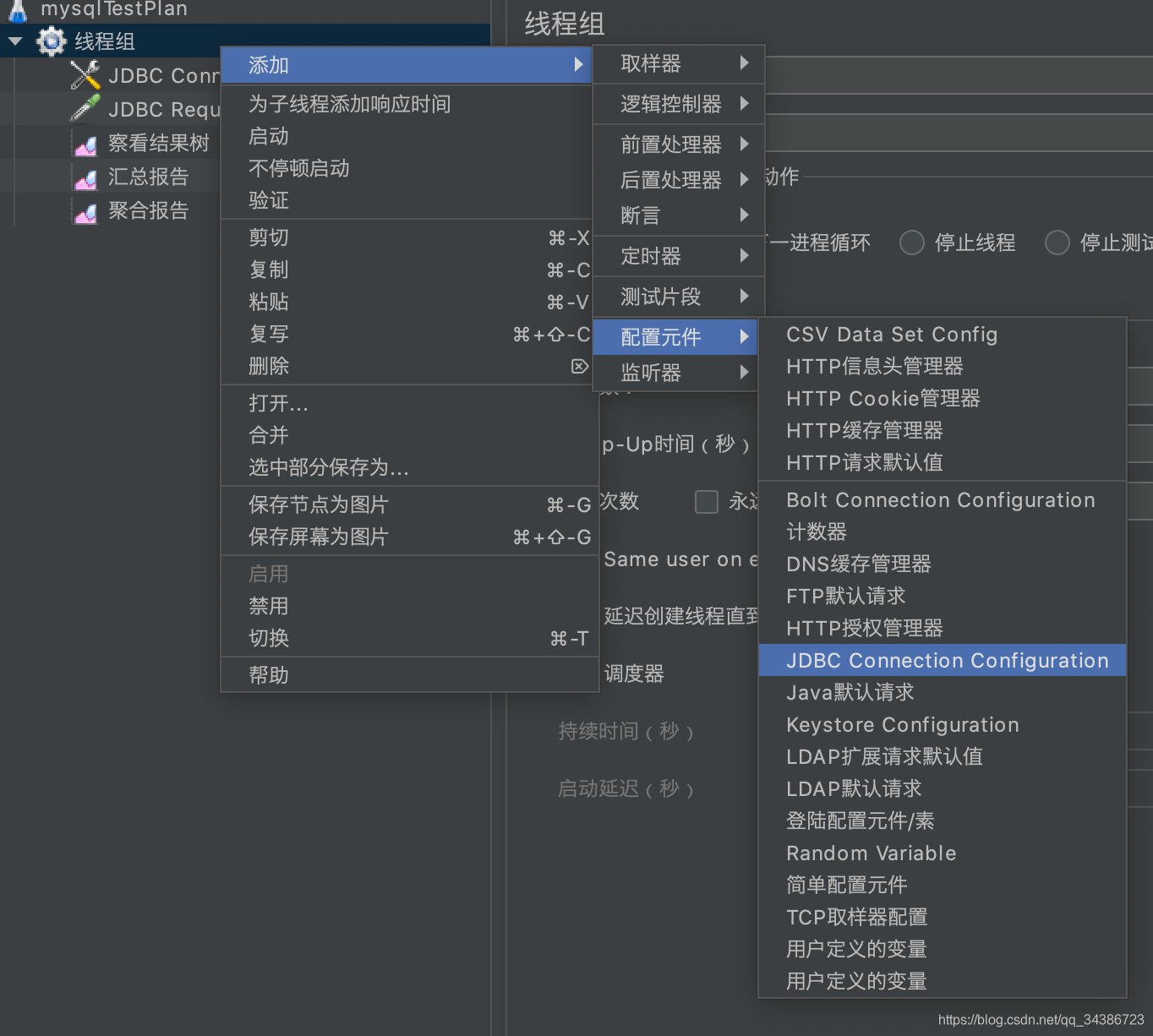Choose LDAP扩展请求默认值

(x=943, y=757)
